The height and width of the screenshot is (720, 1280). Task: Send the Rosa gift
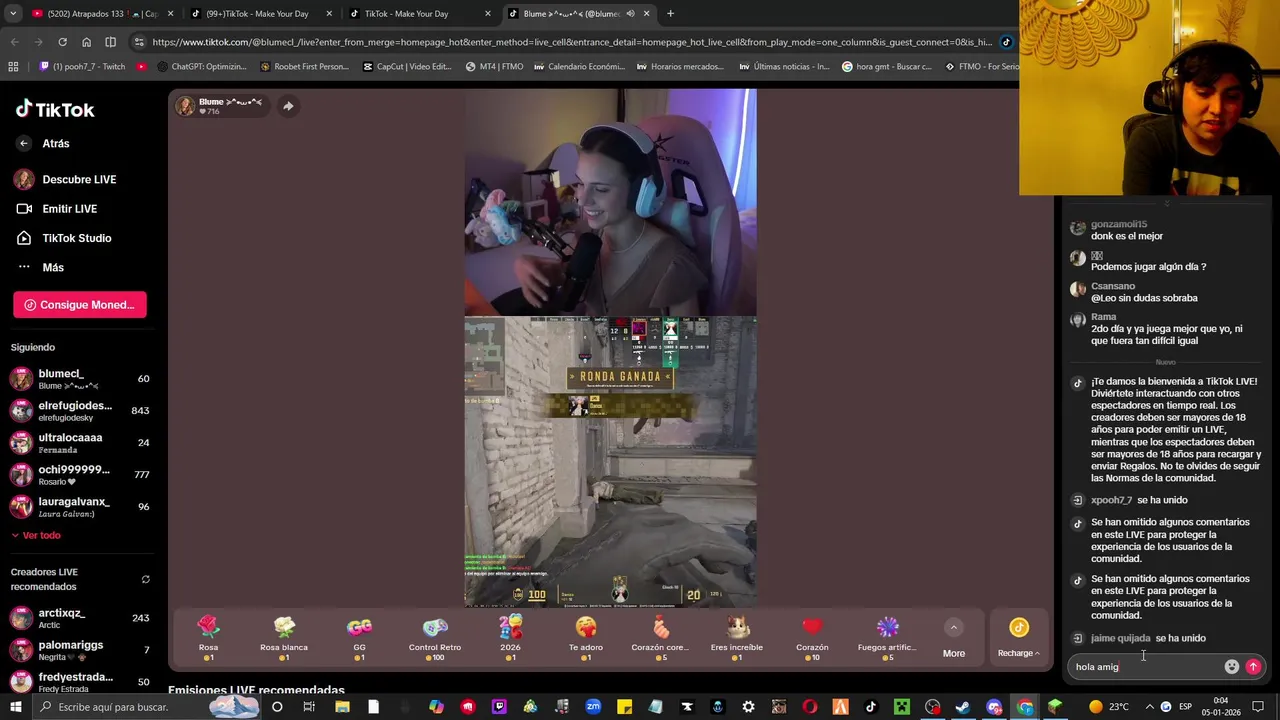[208, 638]
